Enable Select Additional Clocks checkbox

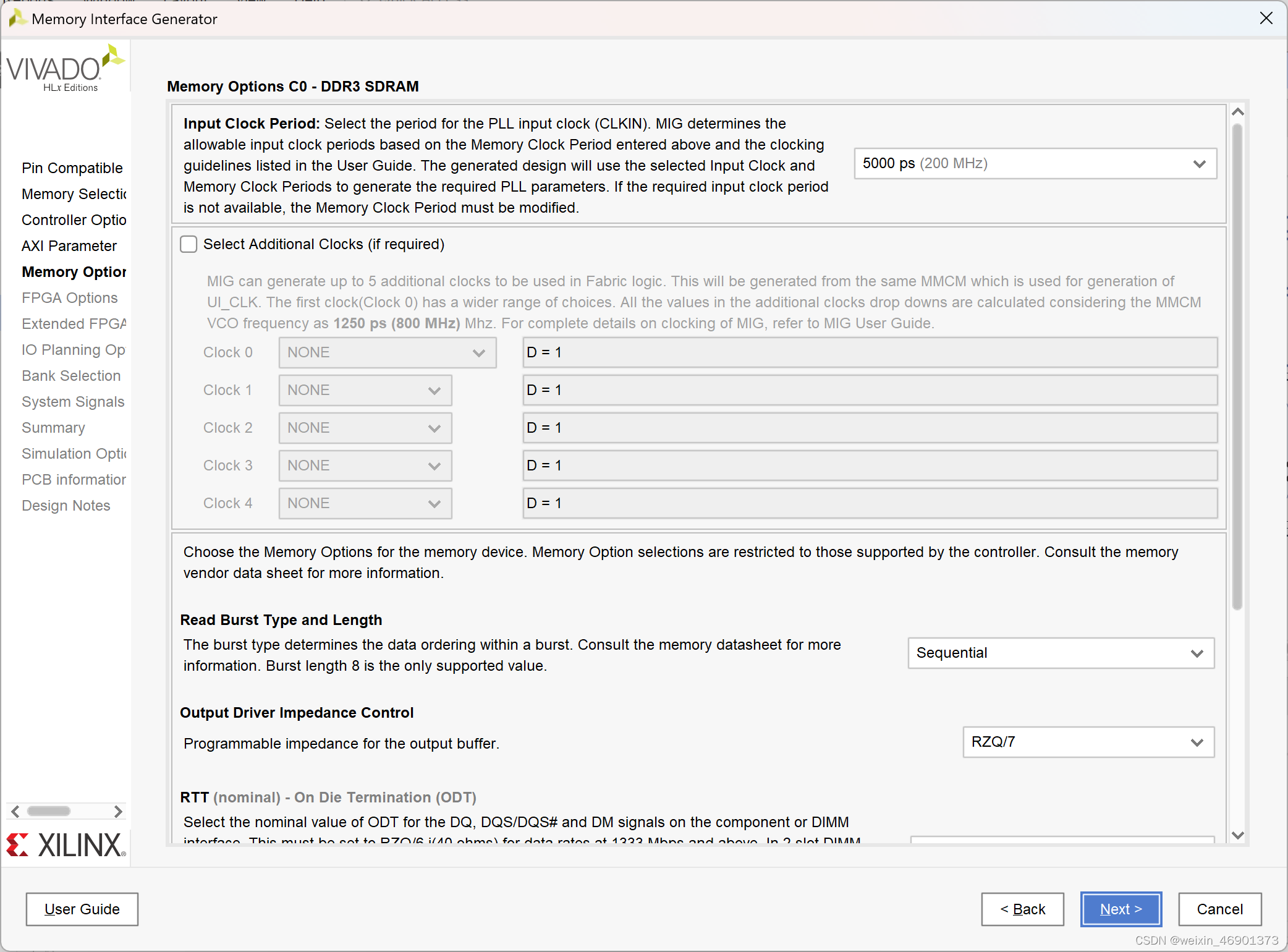click(x=189, y=244)
